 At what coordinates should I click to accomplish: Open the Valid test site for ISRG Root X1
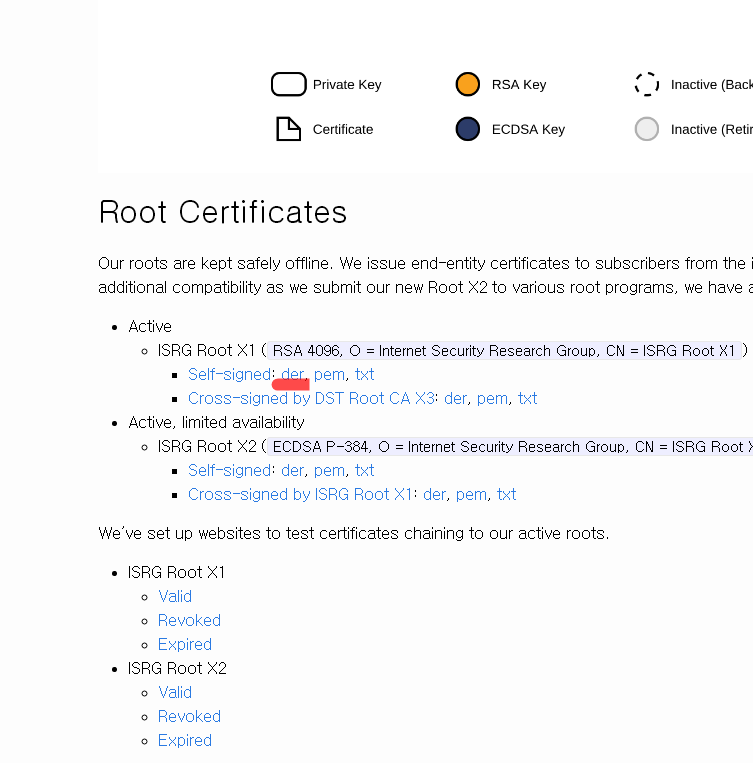click(x=175, y=596)
